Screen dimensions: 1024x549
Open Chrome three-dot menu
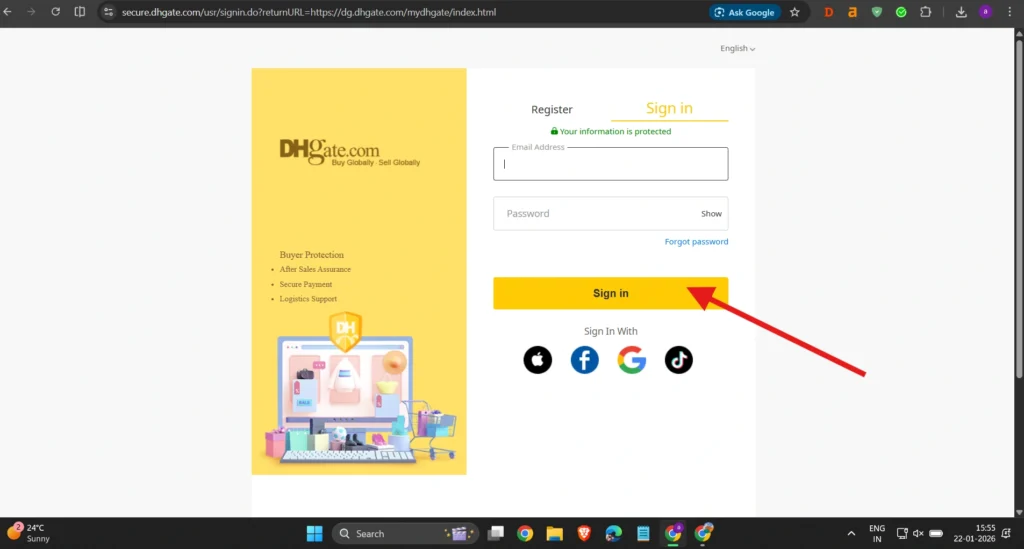[x=1010, y=12]
